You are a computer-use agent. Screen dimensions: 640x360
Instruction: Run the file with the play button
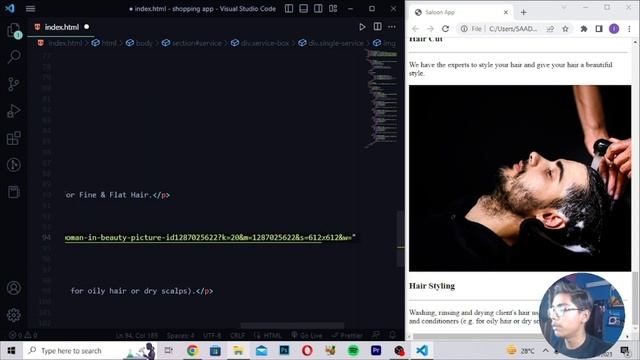tap(362, 27)
